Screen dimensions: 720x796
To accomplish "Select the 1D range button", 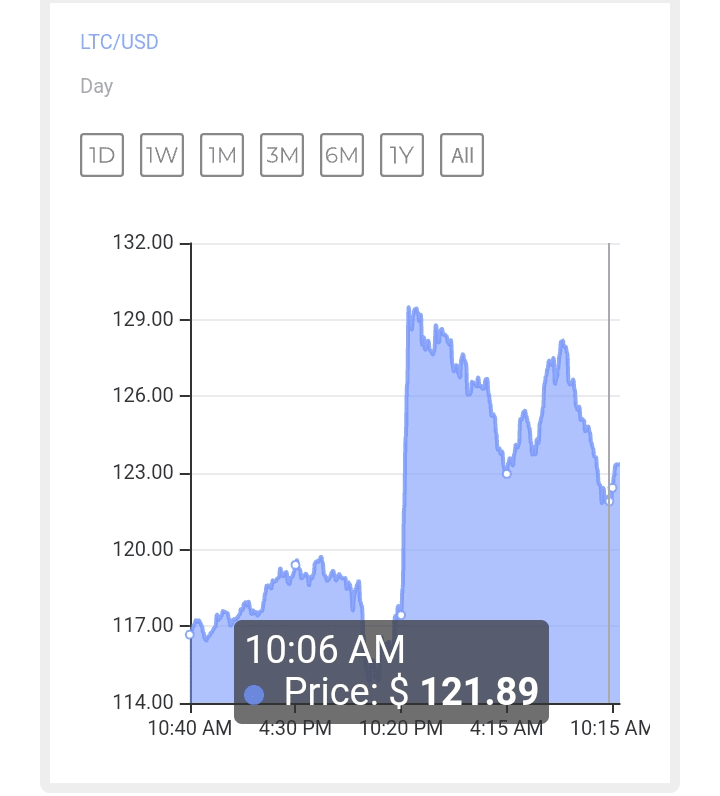I will pos(102,156).
